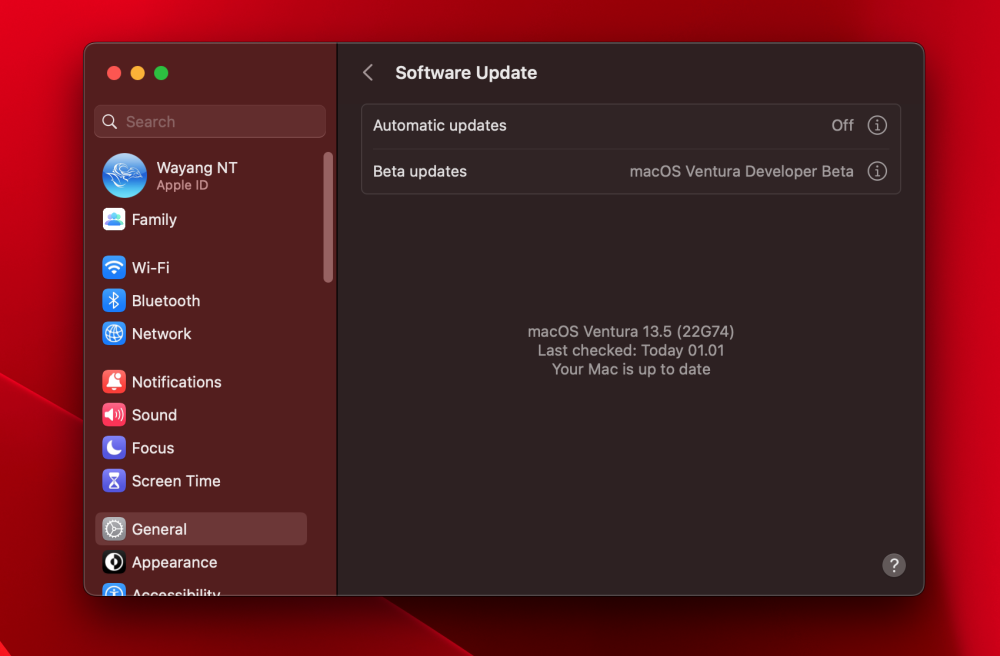Click the Off value for Automatic updates
The height and width of the screenshot is (656, 1000).
[x=842, y=126]
